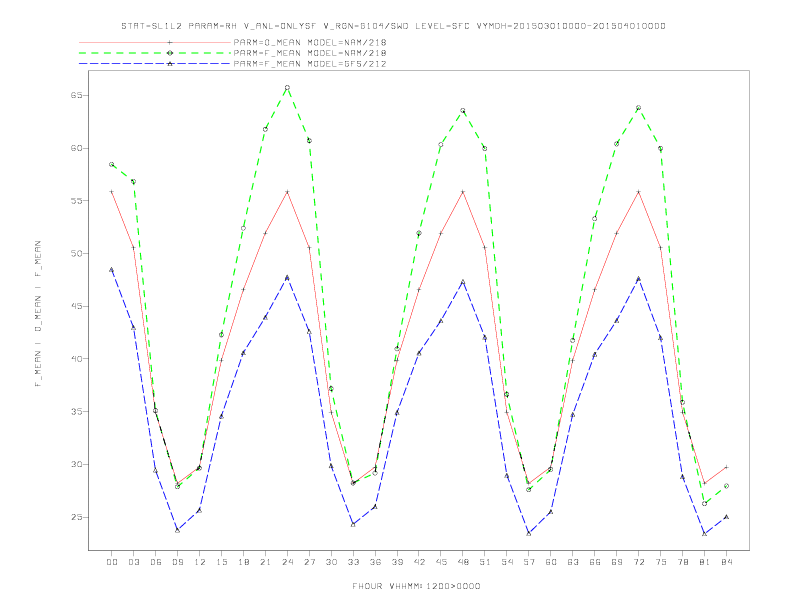Click the x-axis tick label 27
This screenshot has width=792, height=612.
309,562
